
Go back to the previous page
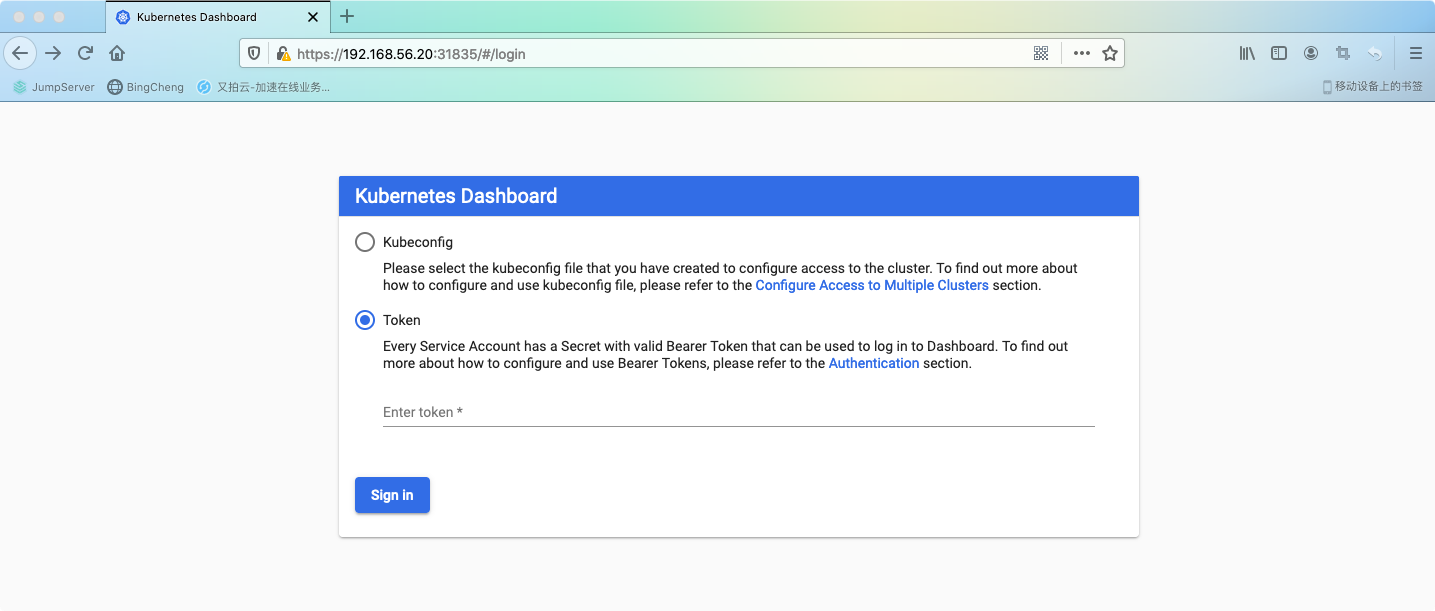(20, 53)
